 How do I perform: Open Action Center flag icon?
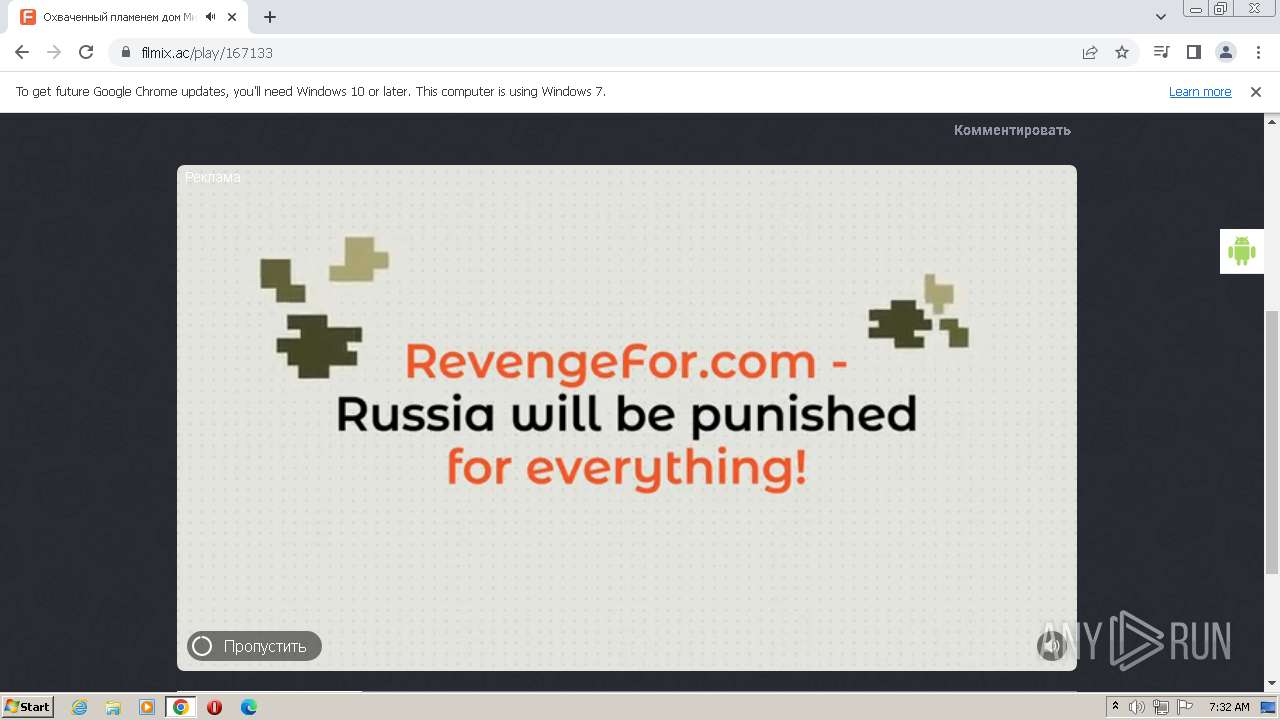tap(1185, 707)
